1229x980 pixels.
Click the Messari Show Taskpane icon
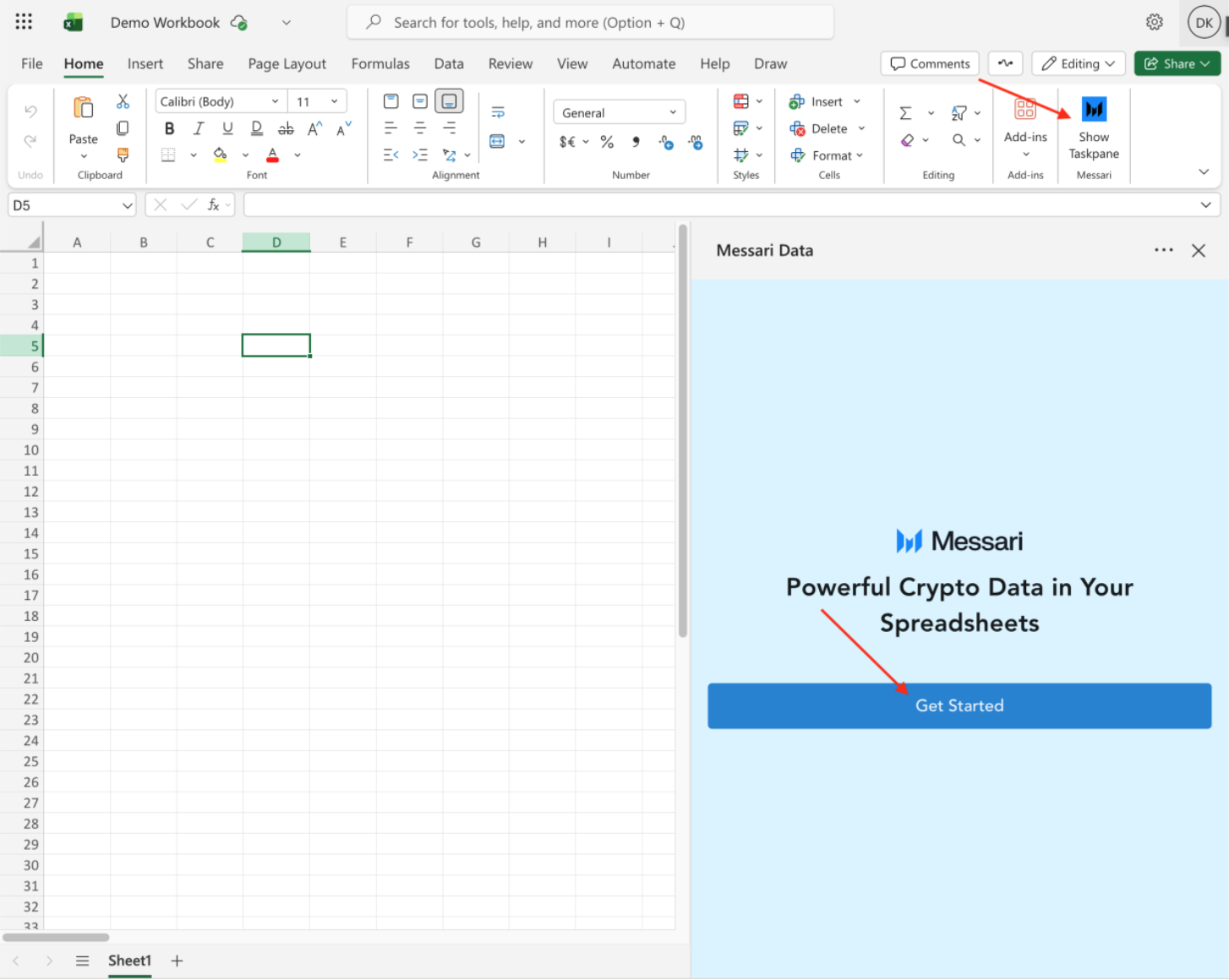1094,109
